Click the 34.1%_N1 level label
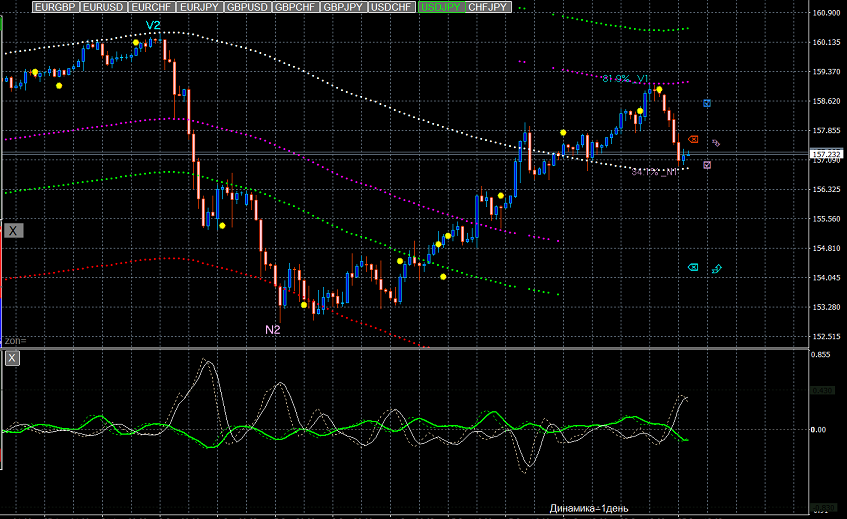The image size is (847, 519). (x=654, y=172)
